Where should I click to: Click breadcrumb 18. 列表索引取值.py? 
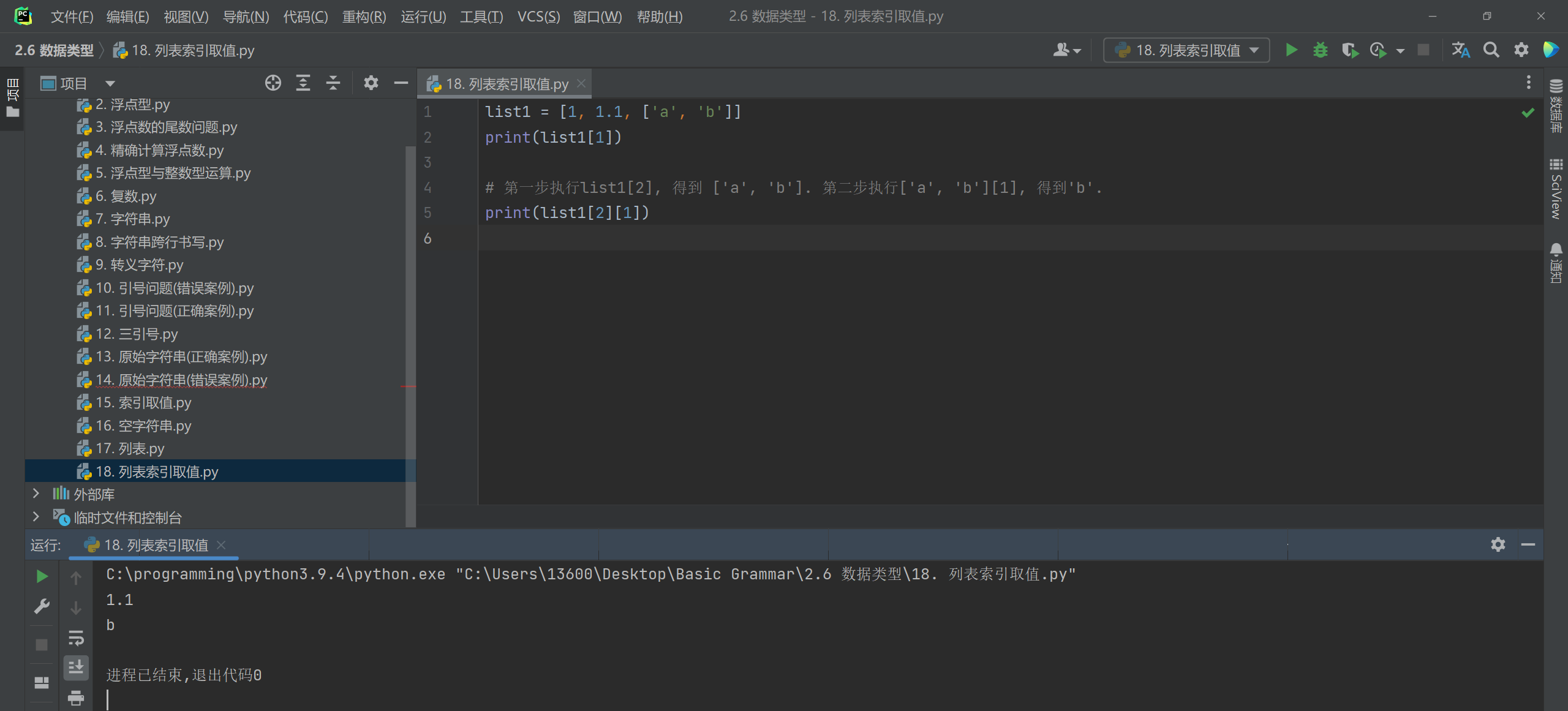pos(184,50)
